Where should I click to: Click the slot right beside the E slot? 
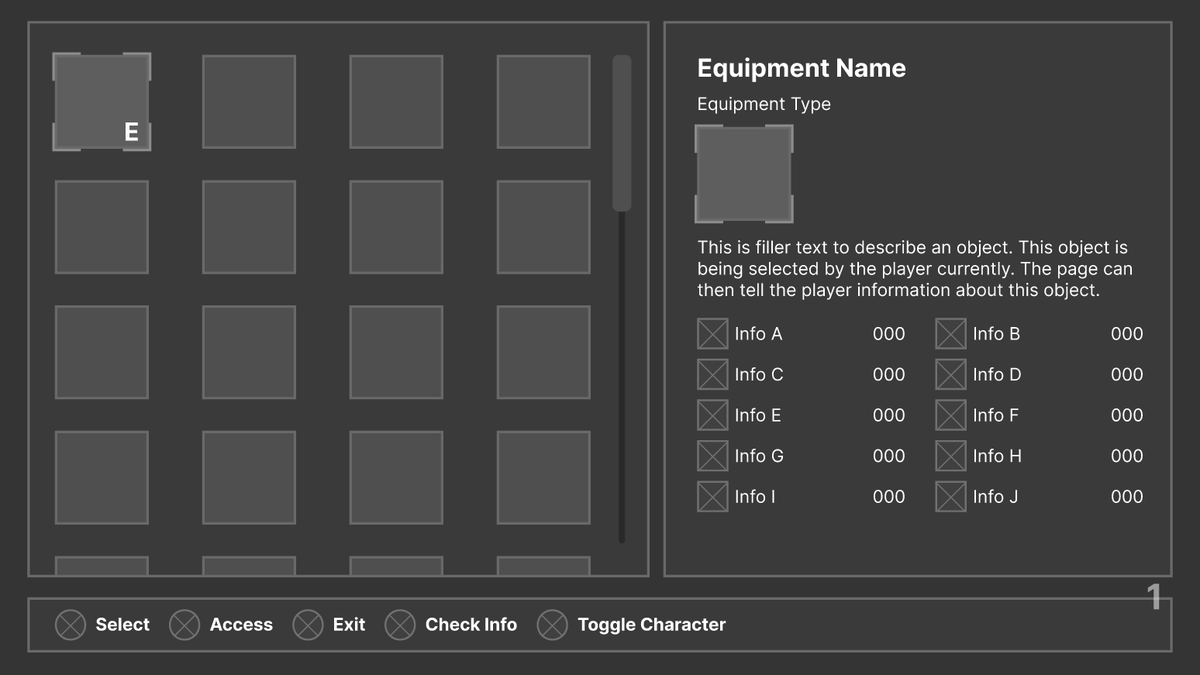pos(249,102)
